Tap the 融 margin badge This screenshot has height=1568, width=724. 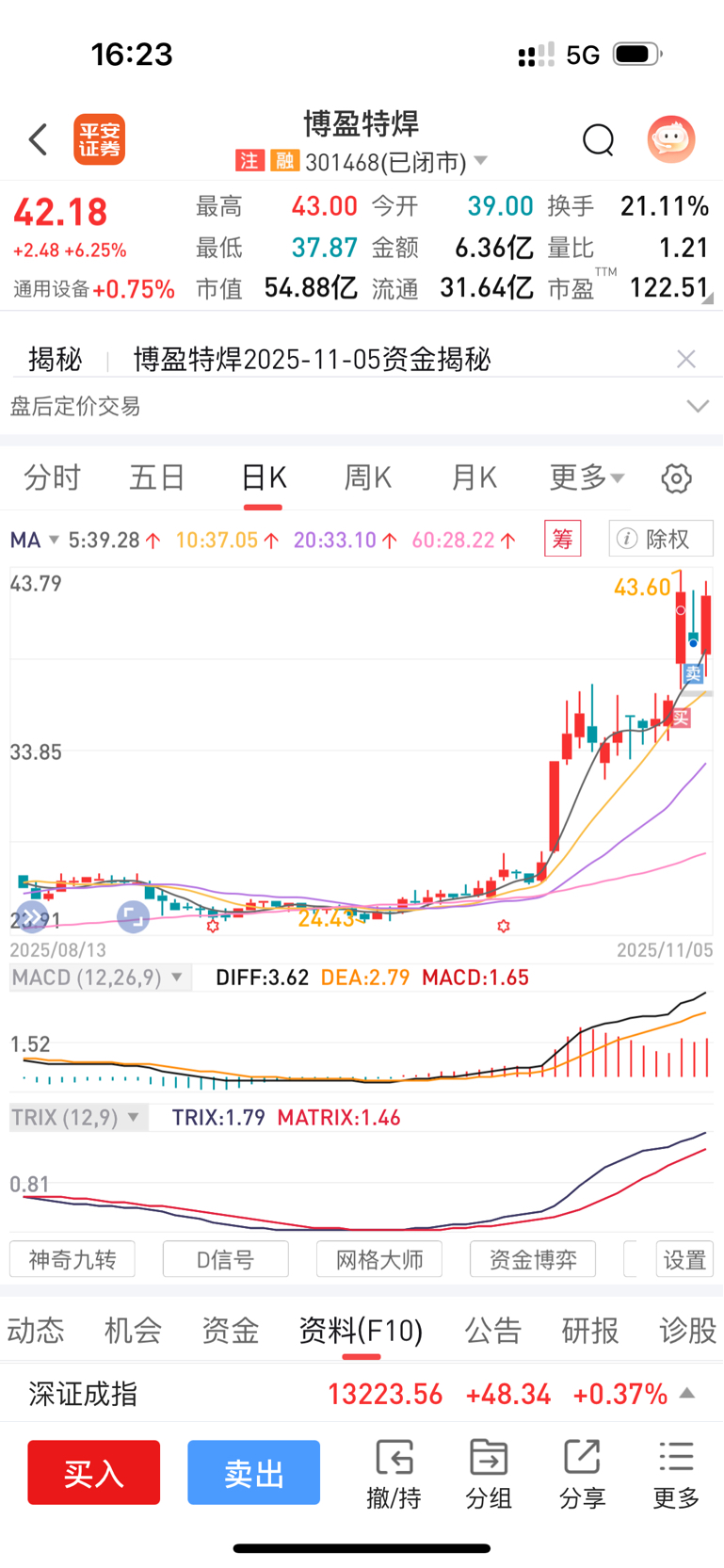point(283,161)
